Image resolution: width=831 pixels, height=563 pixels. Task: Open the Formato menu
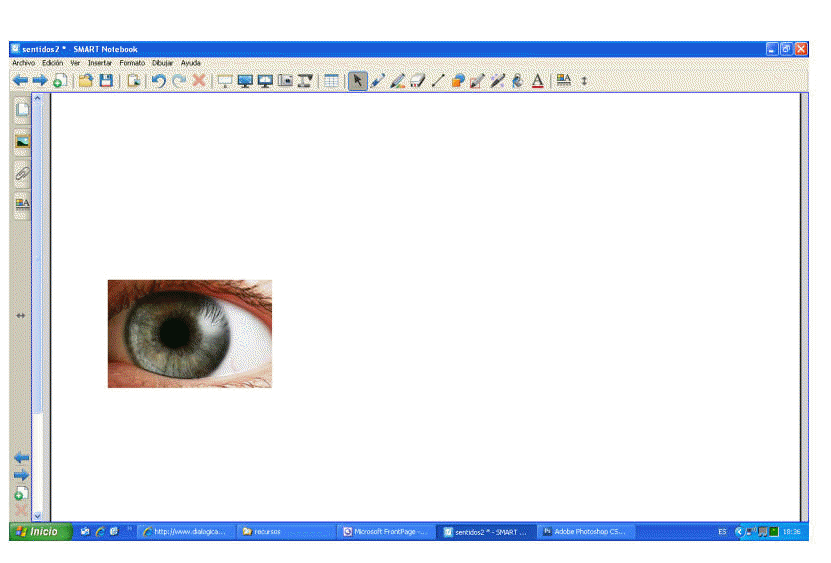(132, 63)
